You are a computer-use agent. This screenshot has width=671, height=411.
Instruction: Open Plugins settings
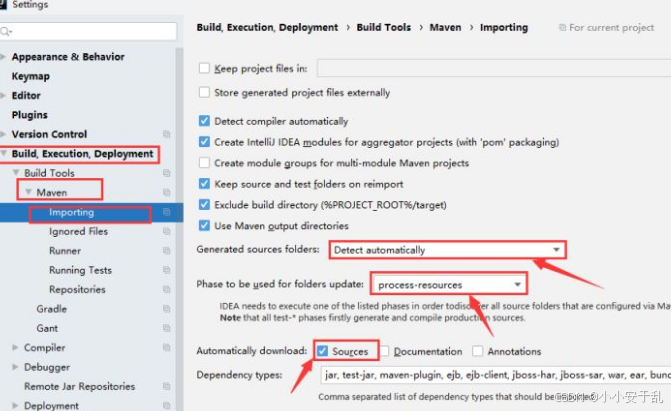click(30, 115)
